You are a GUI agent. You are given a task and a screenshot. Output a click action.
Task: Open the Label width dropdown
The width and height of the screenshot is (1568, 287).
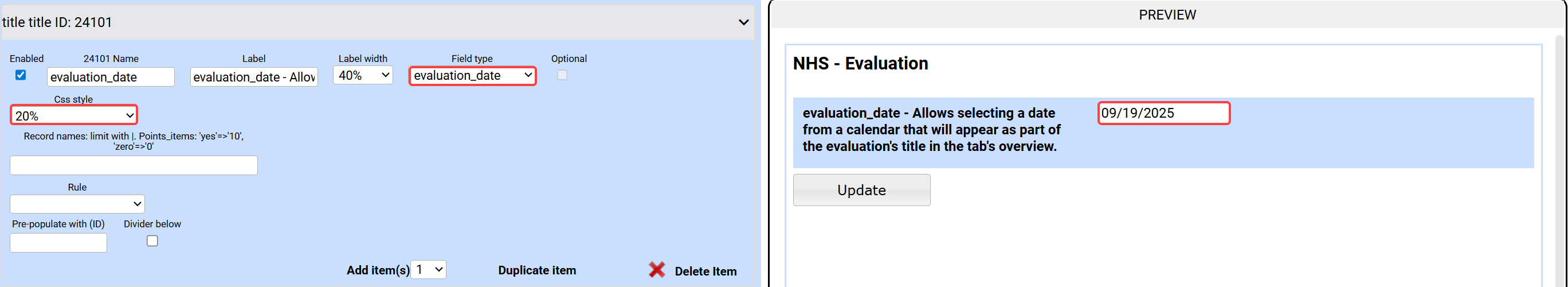tap(363, 76)
